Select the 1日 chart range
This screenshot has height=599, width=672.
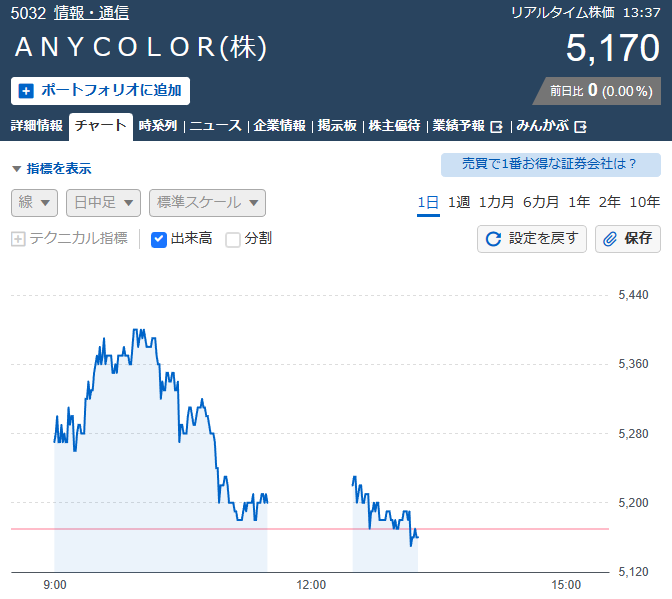click(428, 202)
